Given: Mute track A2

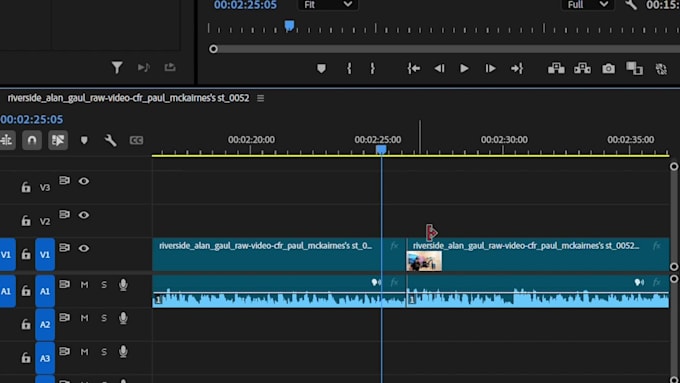Looking at the screenshot, I should pyautogui.click(x=85, y=318).
